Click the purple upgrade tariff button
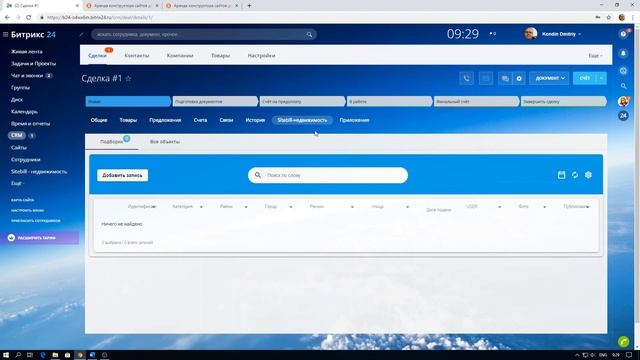The image size is (640, 360). (x=40, y=238)
